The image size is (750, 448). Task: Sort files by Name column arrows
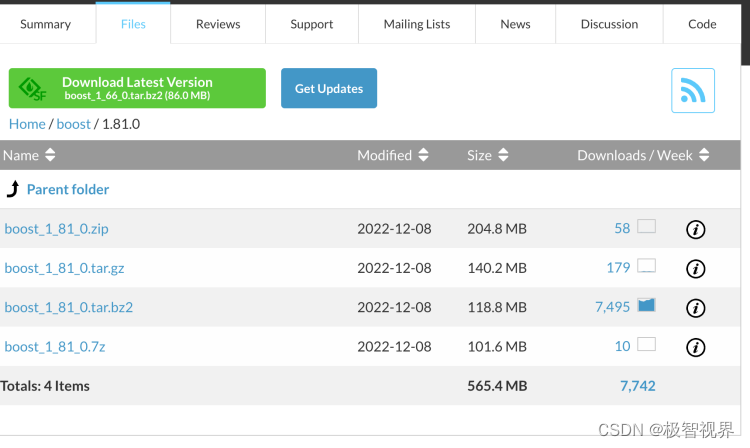[x=50, y=155]
